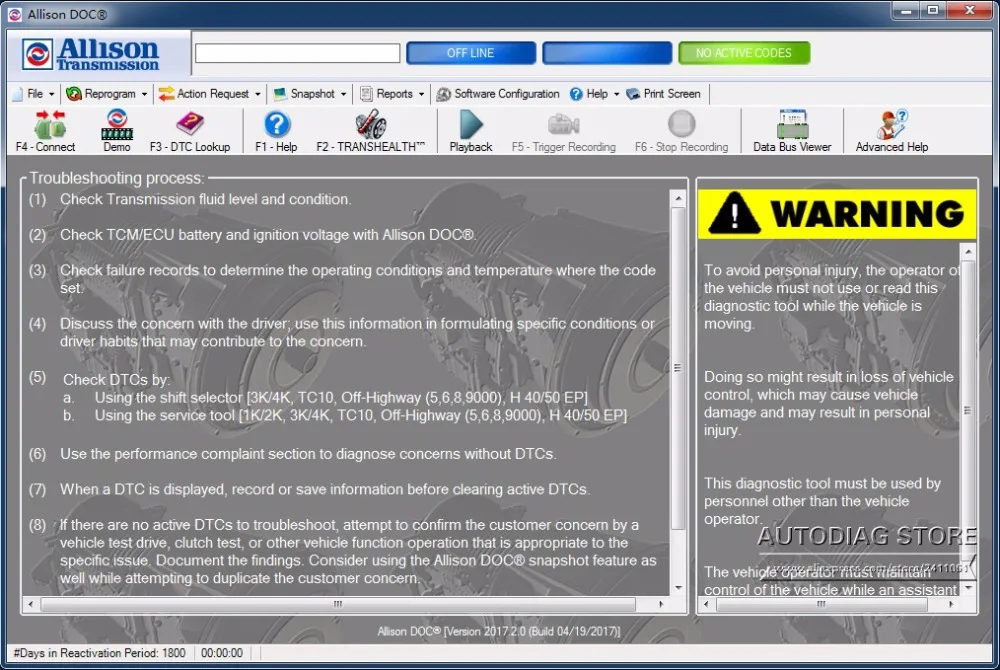Expand the Action Request dropdown arrow
Image resolution: width=1000 pixels, height=670 pixels.
tap(258, 94)
